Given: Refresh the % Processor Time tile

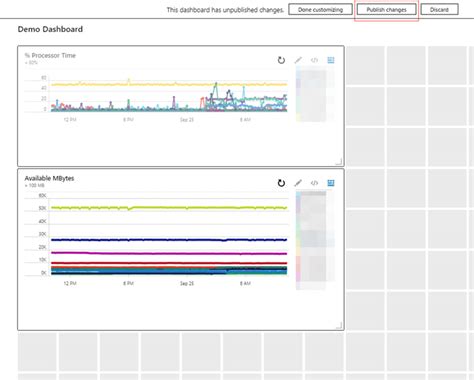Looking at the screenshot, I should coord(281,60).
